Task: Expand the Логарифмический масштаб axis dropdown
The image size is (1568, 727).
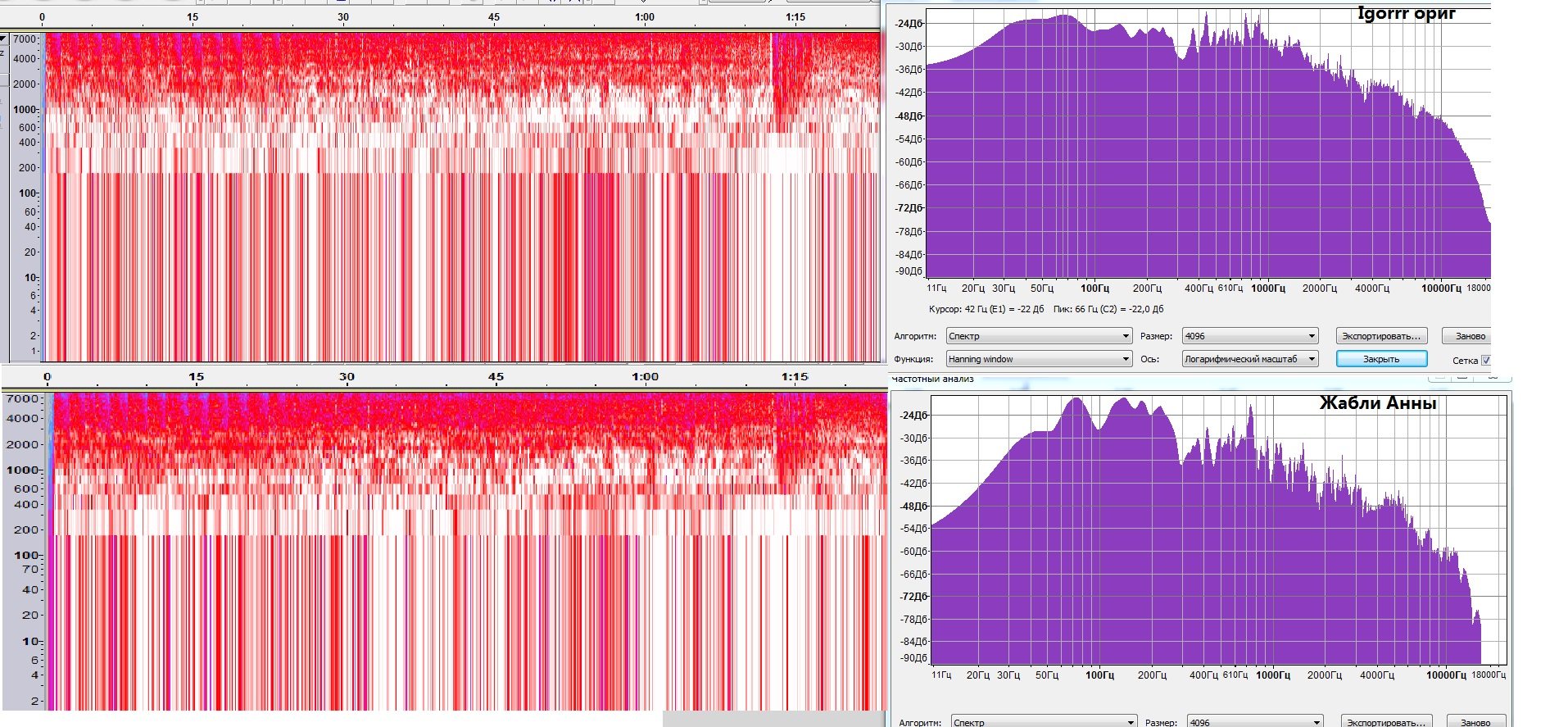Action: pyautogui.click(x=1249, y=359)
